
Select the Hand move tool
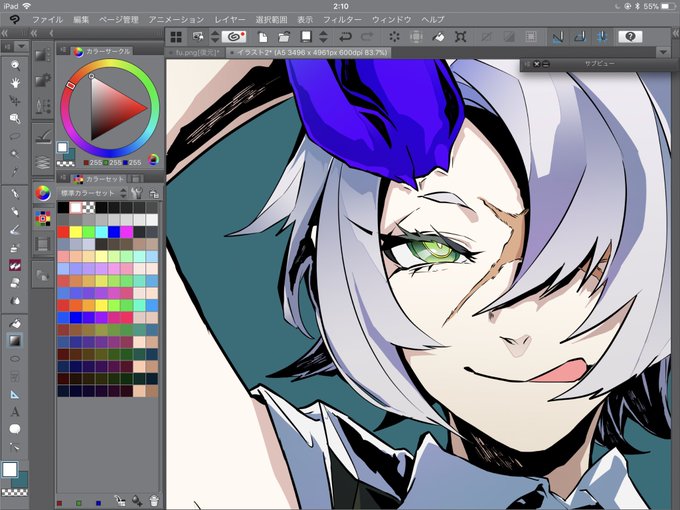click(x=15, y=83)
